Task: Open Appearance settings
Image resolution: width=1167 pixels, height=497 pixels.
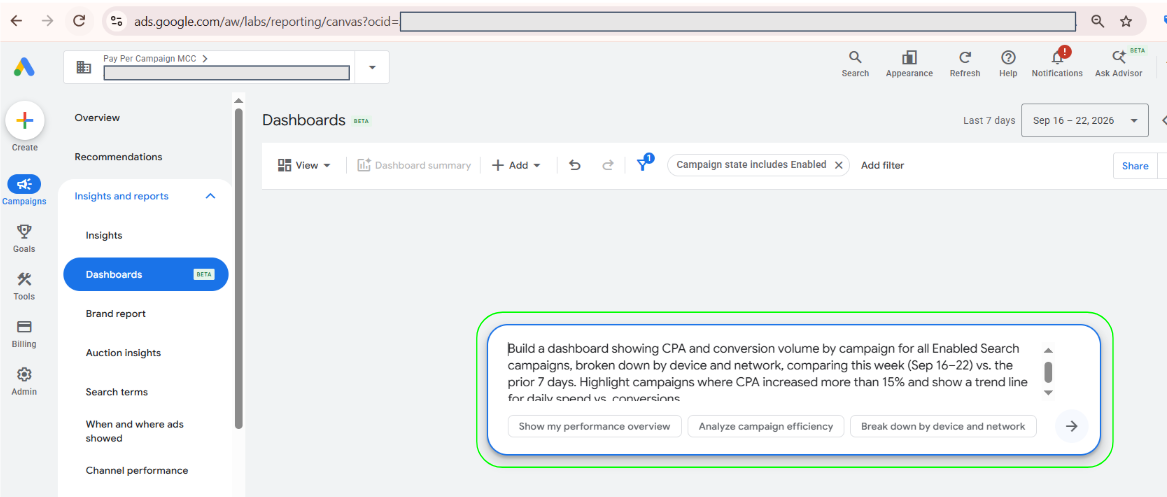Action: 909,64
